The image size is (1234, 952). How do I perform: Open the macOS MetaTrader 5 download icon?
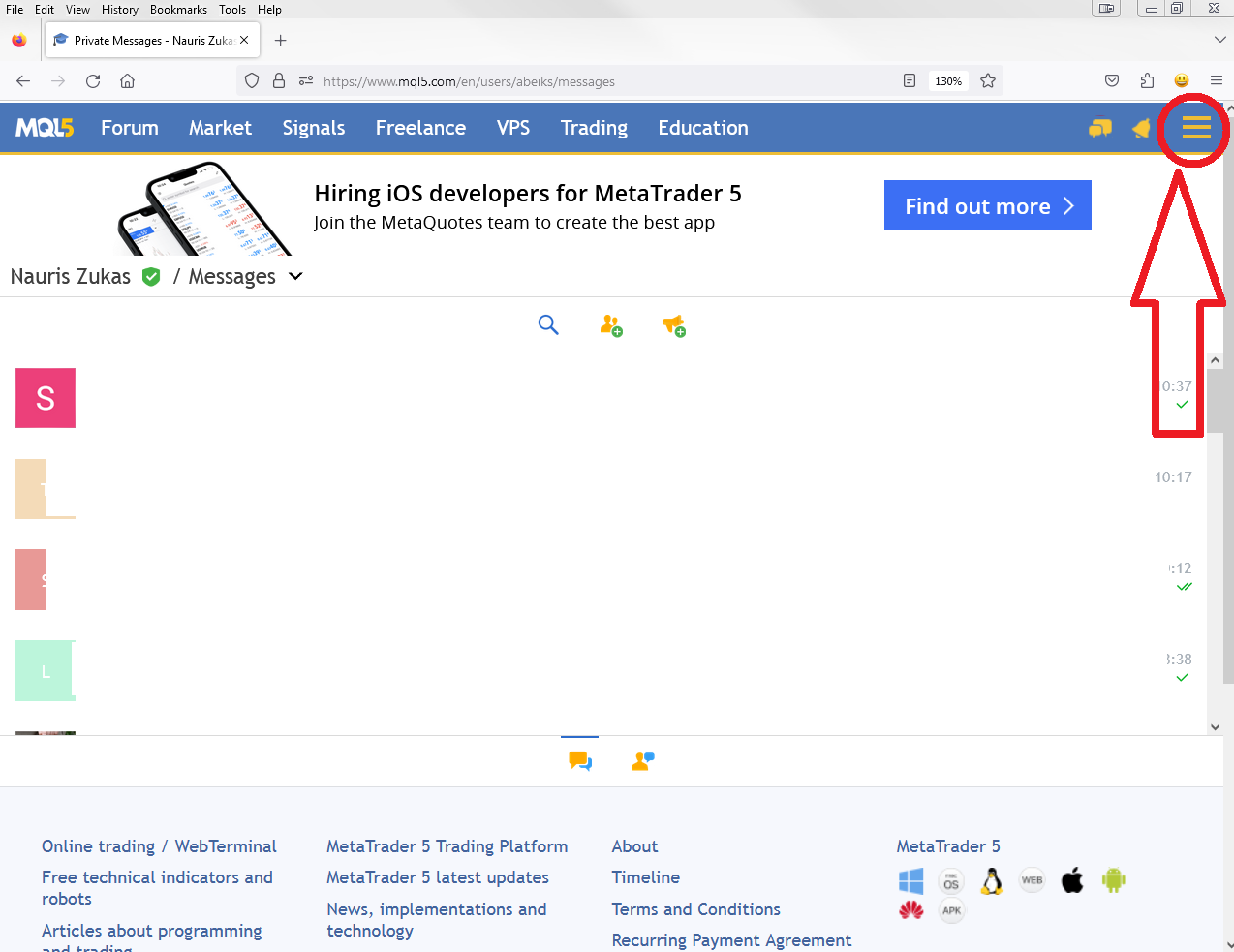[x=951, y=881]
